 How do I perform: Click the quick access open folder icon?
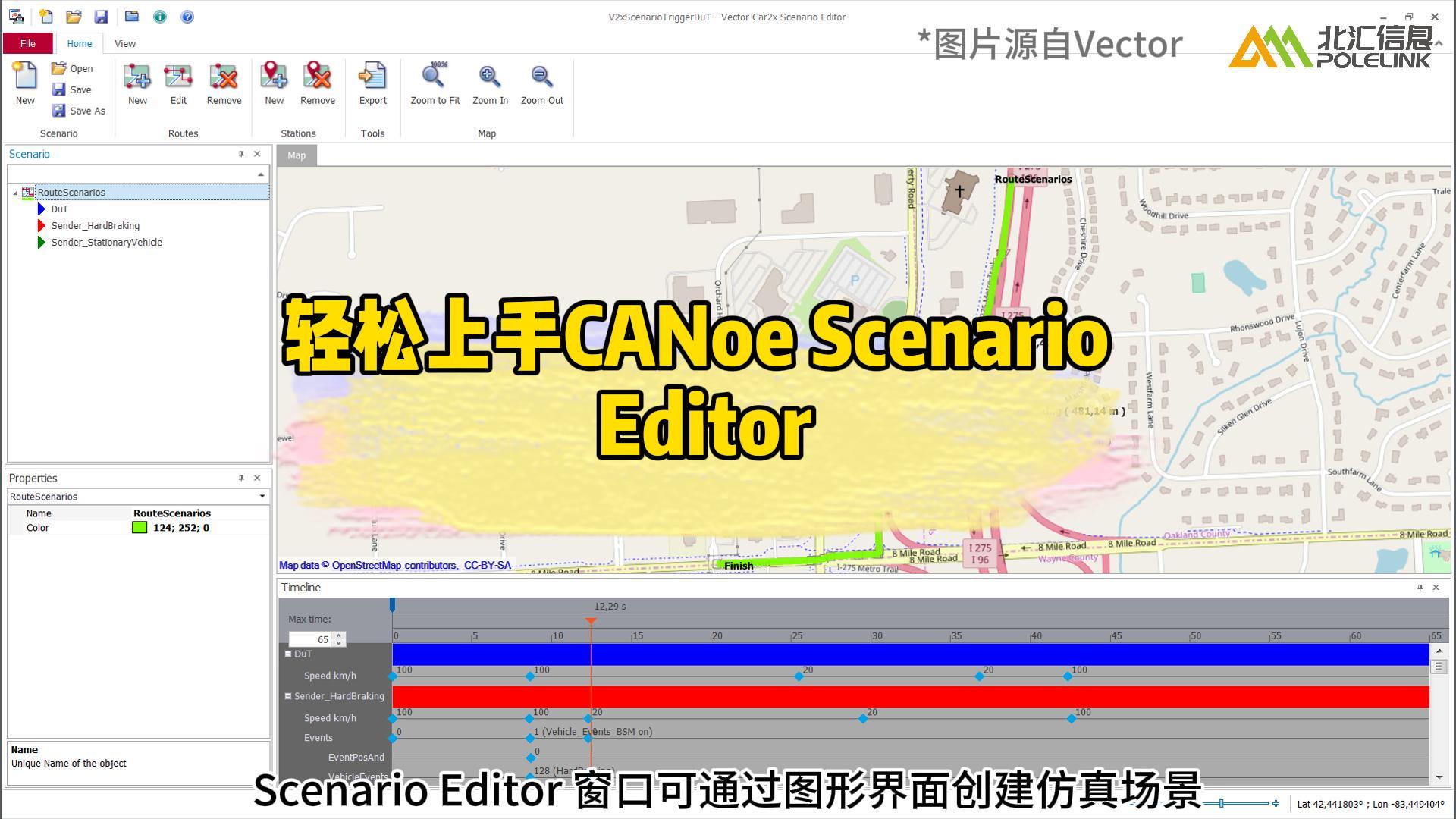click(x=74, y=16)
